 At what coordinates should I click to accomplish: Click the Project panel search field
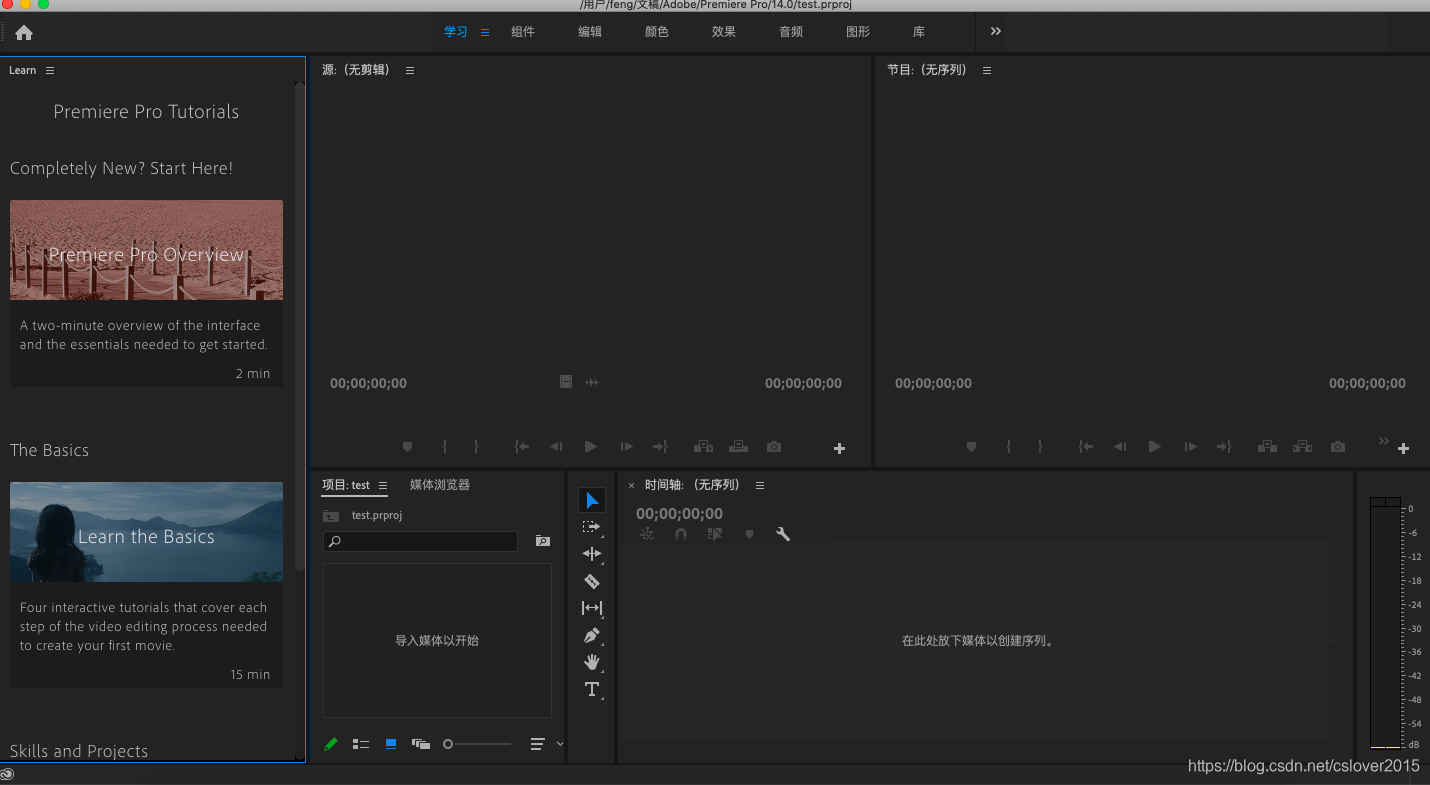(x=420, y=541)
